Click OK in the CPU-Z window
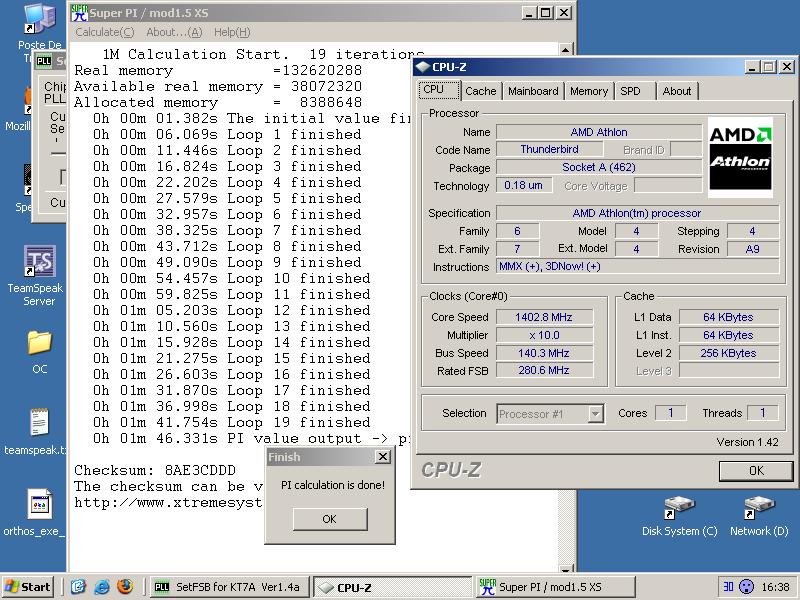 756,470
